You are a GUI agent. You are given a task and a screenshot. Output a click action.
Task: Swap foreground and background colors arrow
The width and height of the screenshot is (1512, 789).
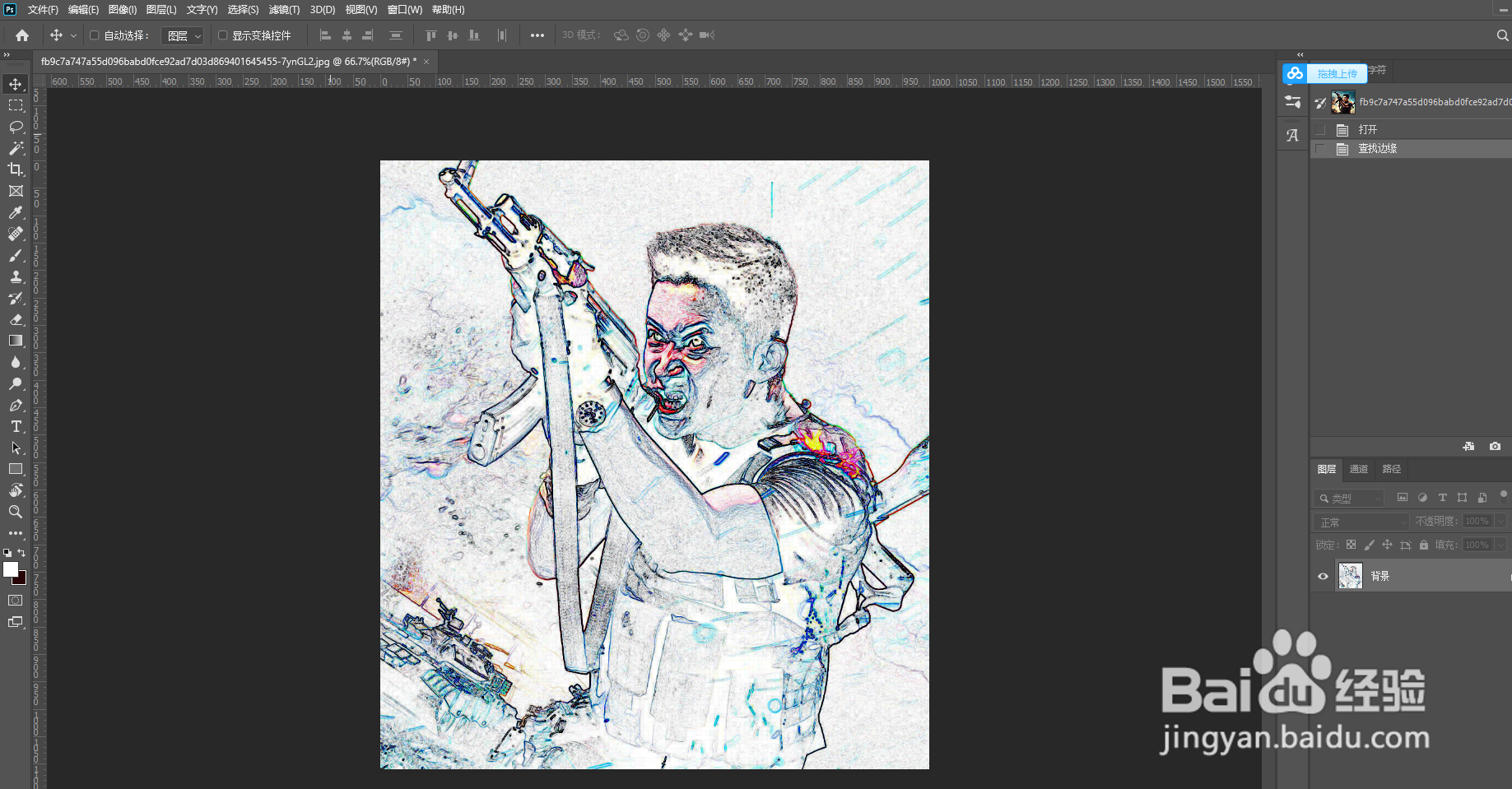coord(21,553)
